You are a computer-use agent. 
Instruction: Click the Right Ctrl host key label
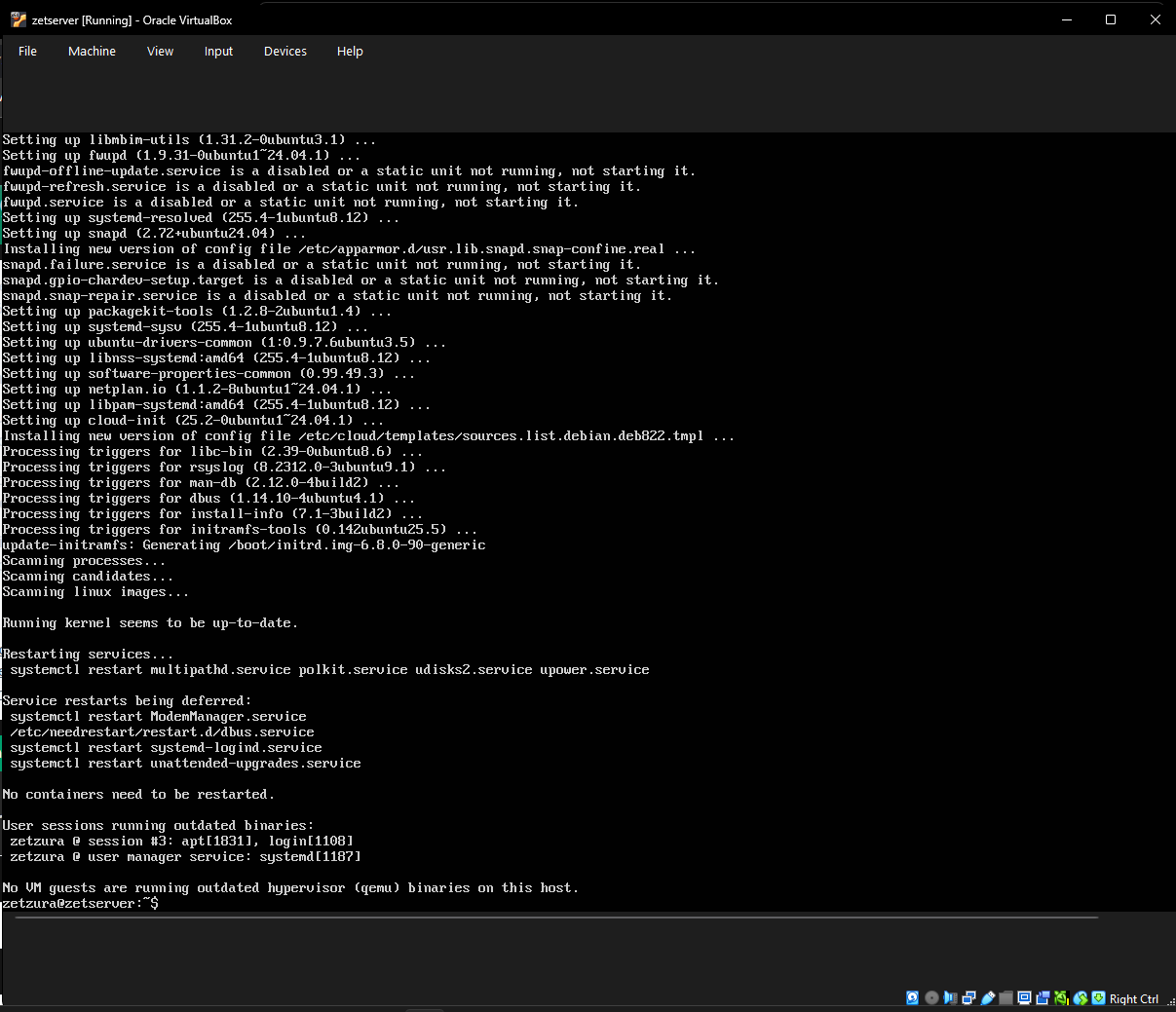pyautogui.click(x=1133, y=998)
